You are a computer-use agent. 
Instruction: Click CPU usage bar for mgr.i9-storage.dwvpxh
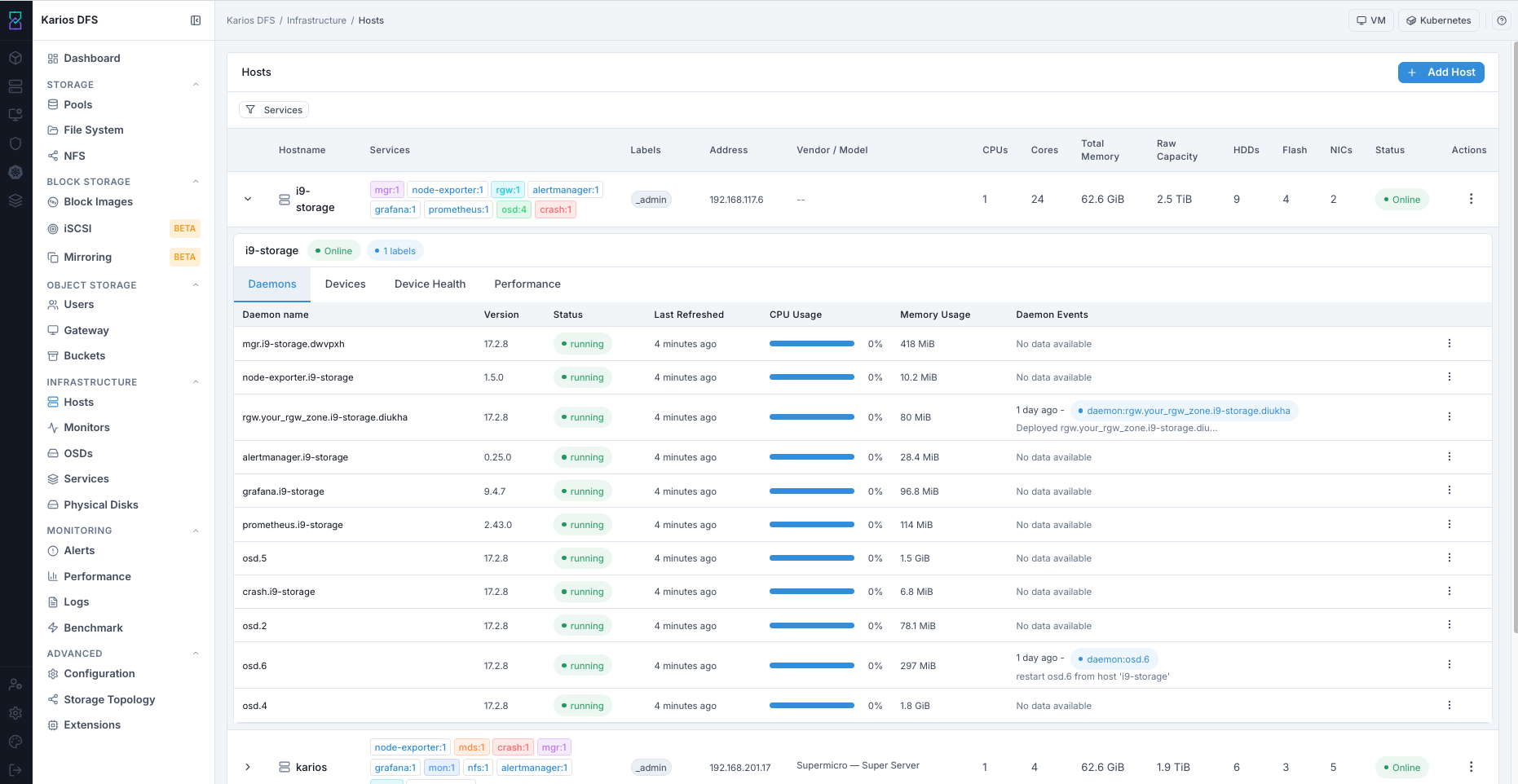tap(812, 344)
